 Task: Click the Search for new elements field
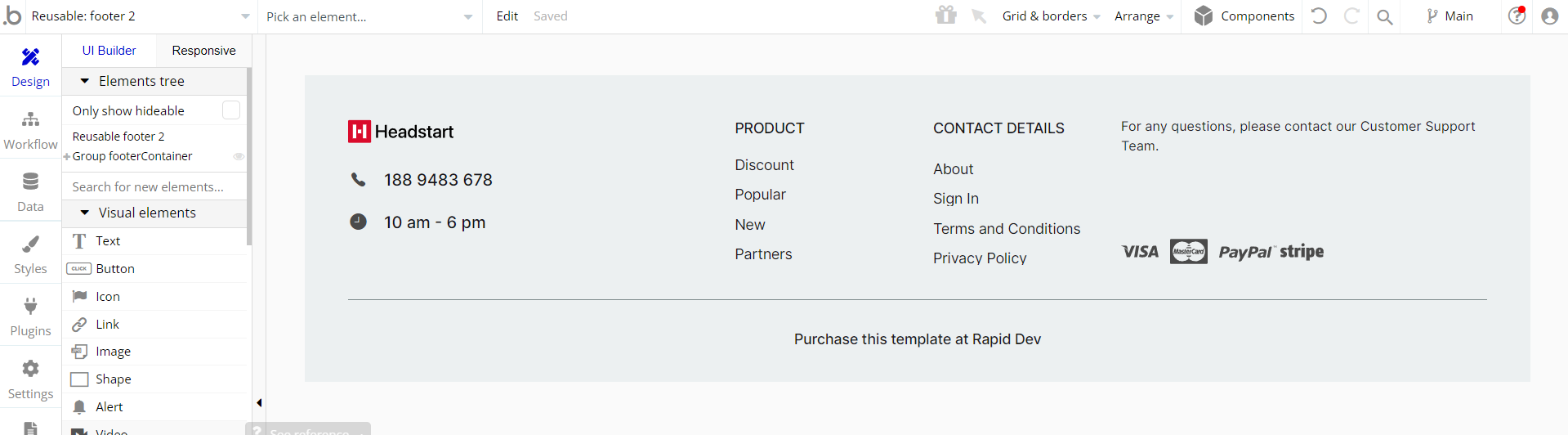click(154, 186)
